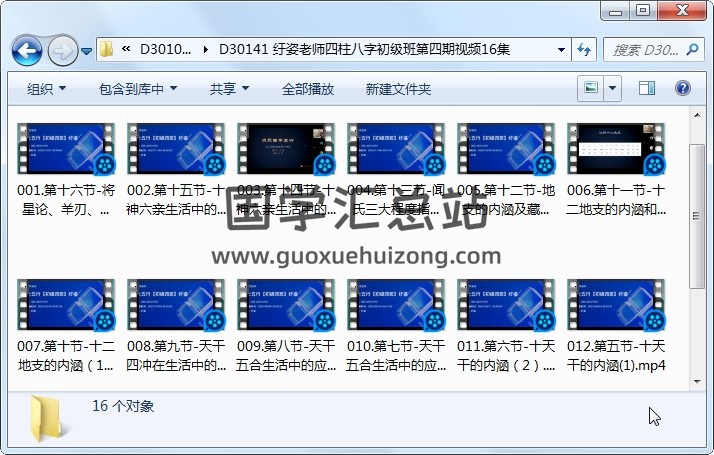Select the video thumbnail 001.第十六节

66,148
